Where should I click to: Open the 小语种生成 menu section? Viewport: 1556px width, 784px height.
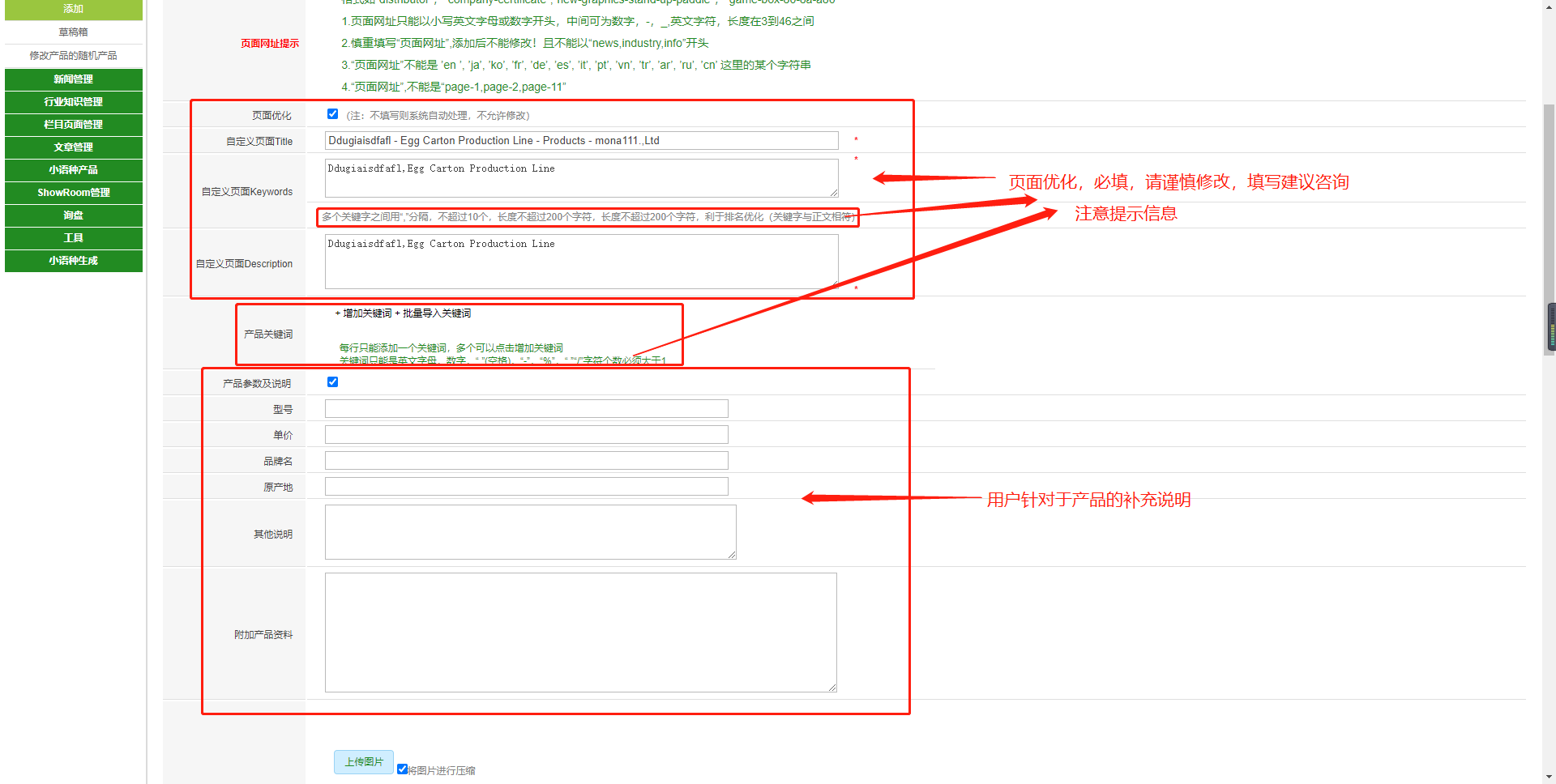click(x=74, y=261)
